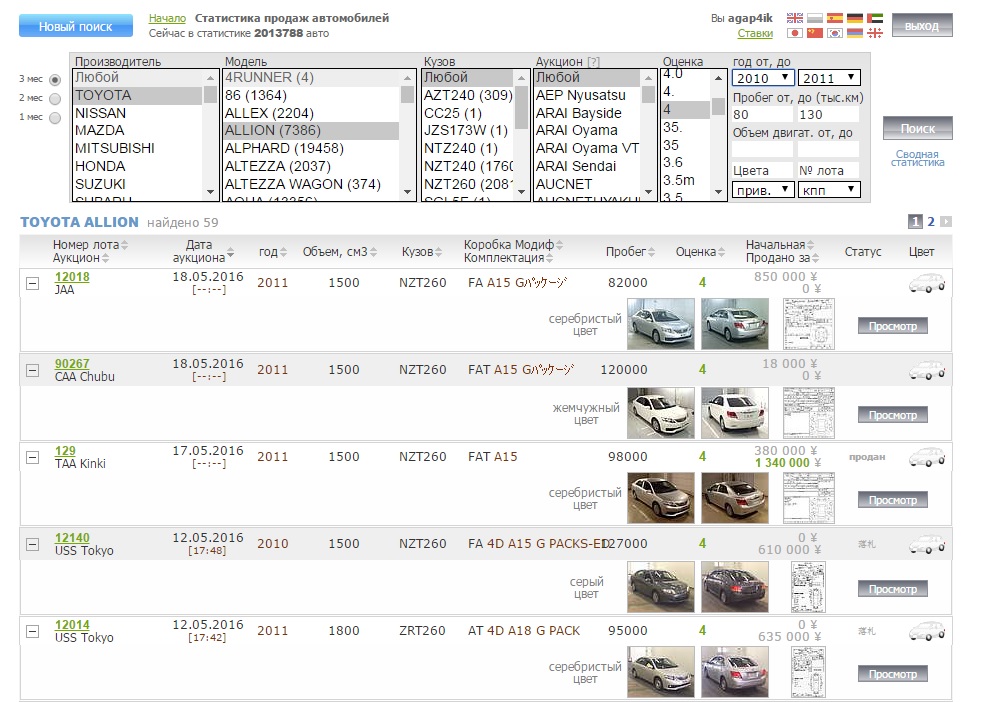Sort by Начальная price arrows

coord(811,245)
